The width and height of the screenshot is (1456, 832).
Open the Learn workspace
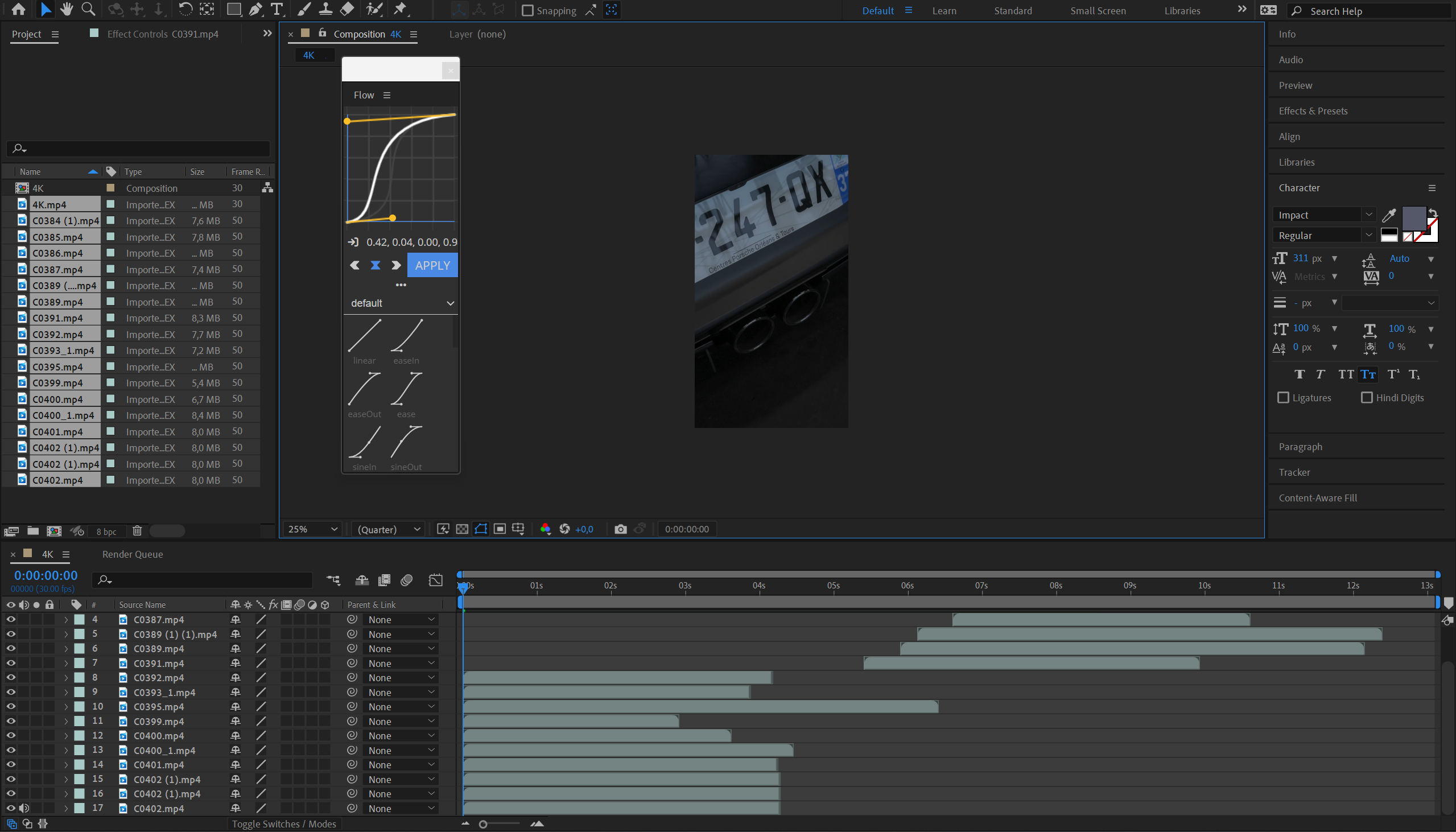(x=944, y=10)
